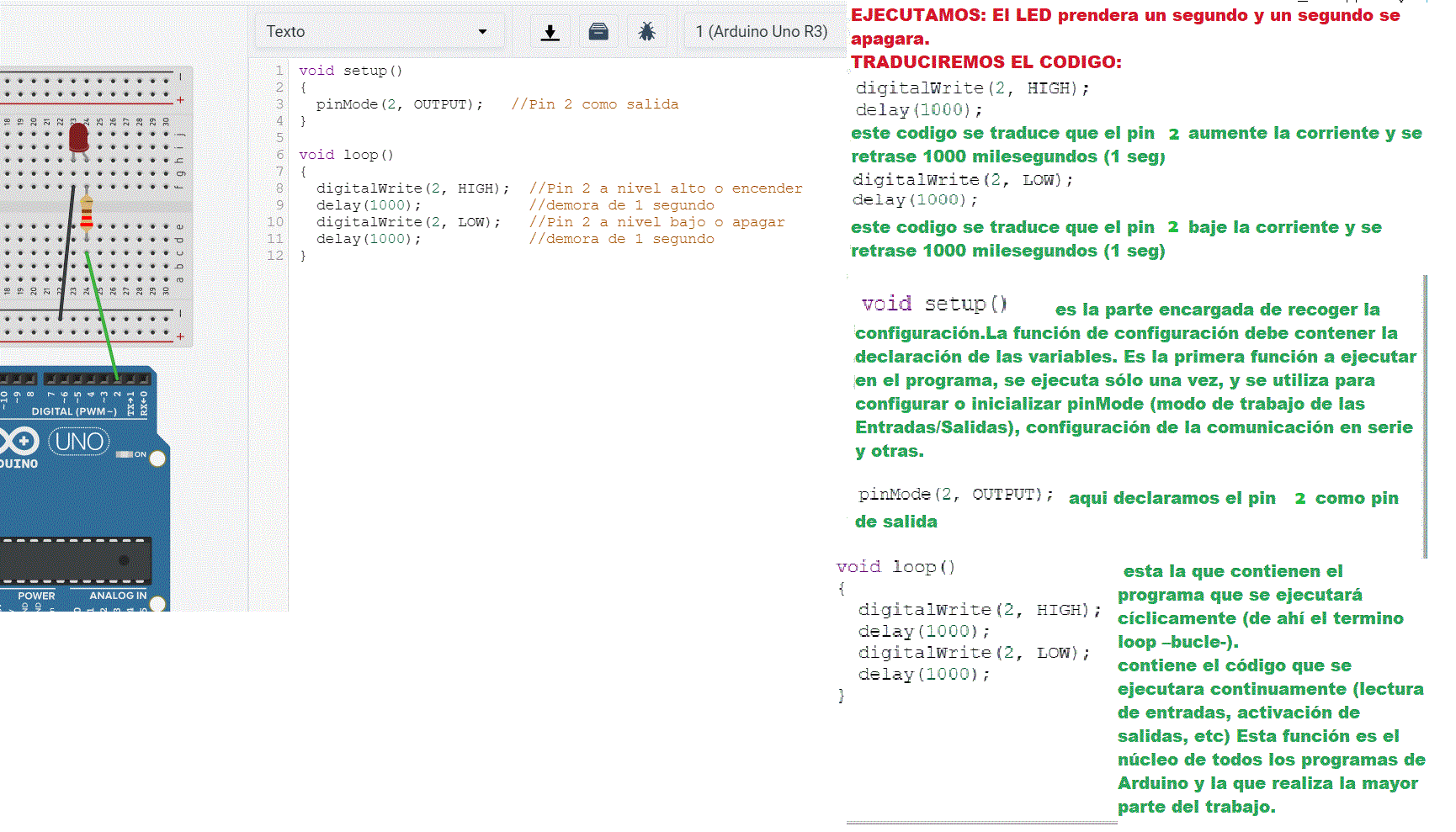Click the Arduino ATmega chip
The height and width of the screenshot is (832, 1456).
click(76, 560)
